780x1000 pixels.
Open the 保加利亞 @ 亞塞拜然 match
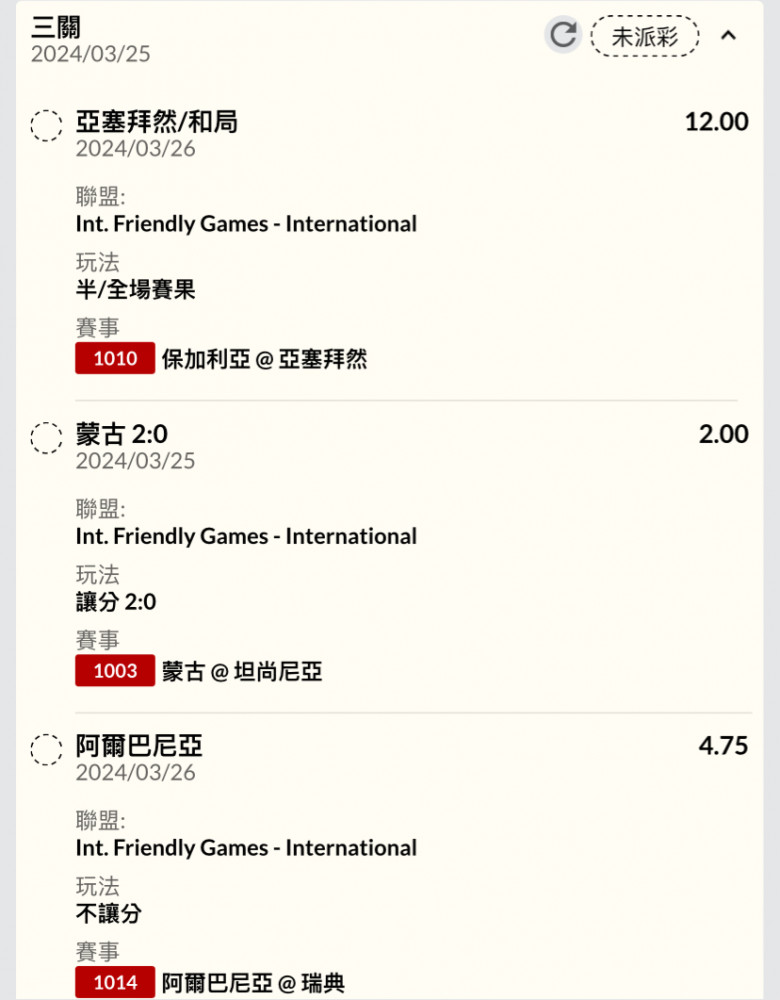point(265,359)
